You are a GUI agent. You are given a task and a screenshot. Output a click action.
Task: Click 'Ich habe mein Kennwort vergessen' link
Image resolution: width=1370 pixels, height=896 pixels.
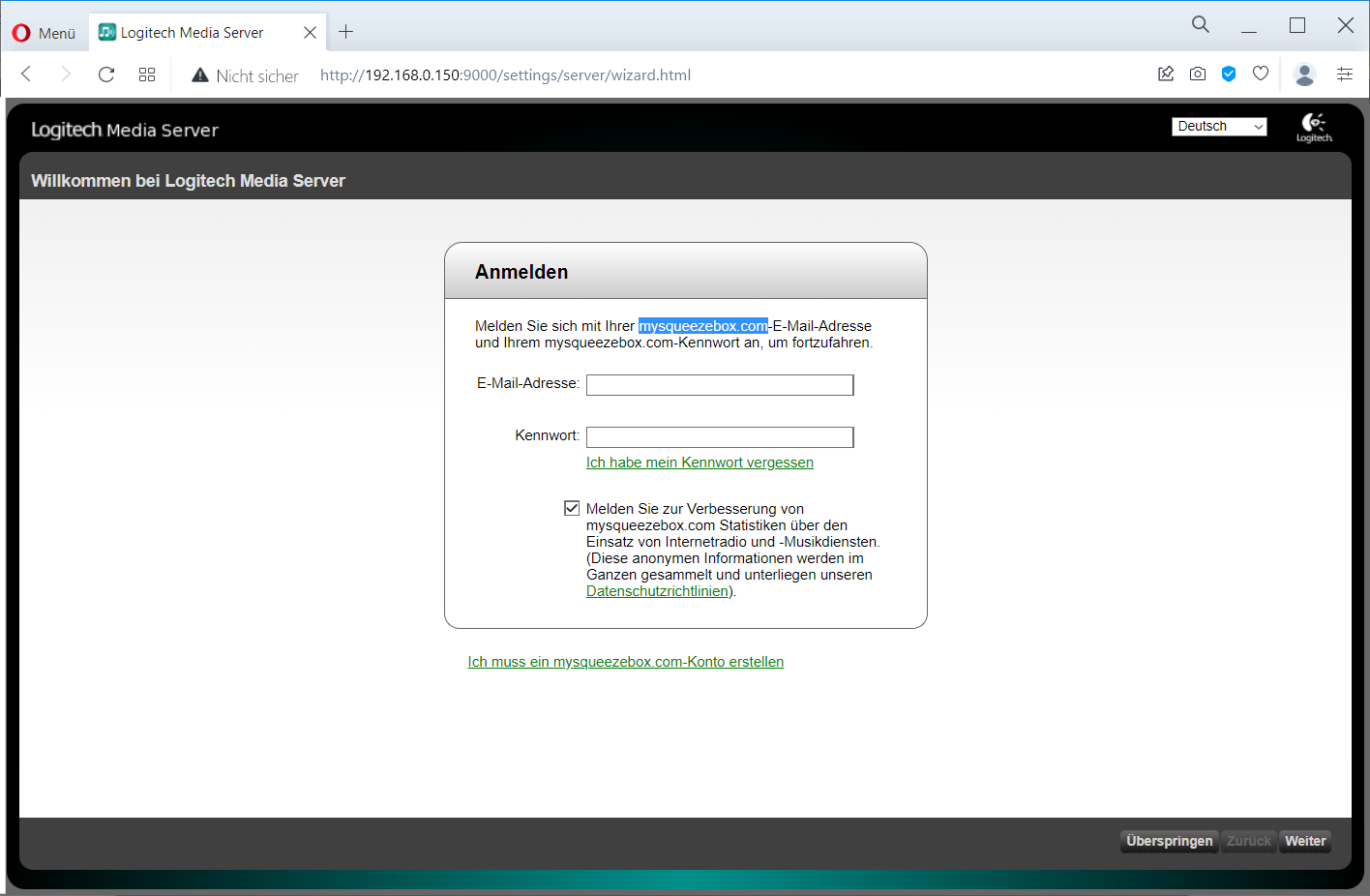click(700, 463)
